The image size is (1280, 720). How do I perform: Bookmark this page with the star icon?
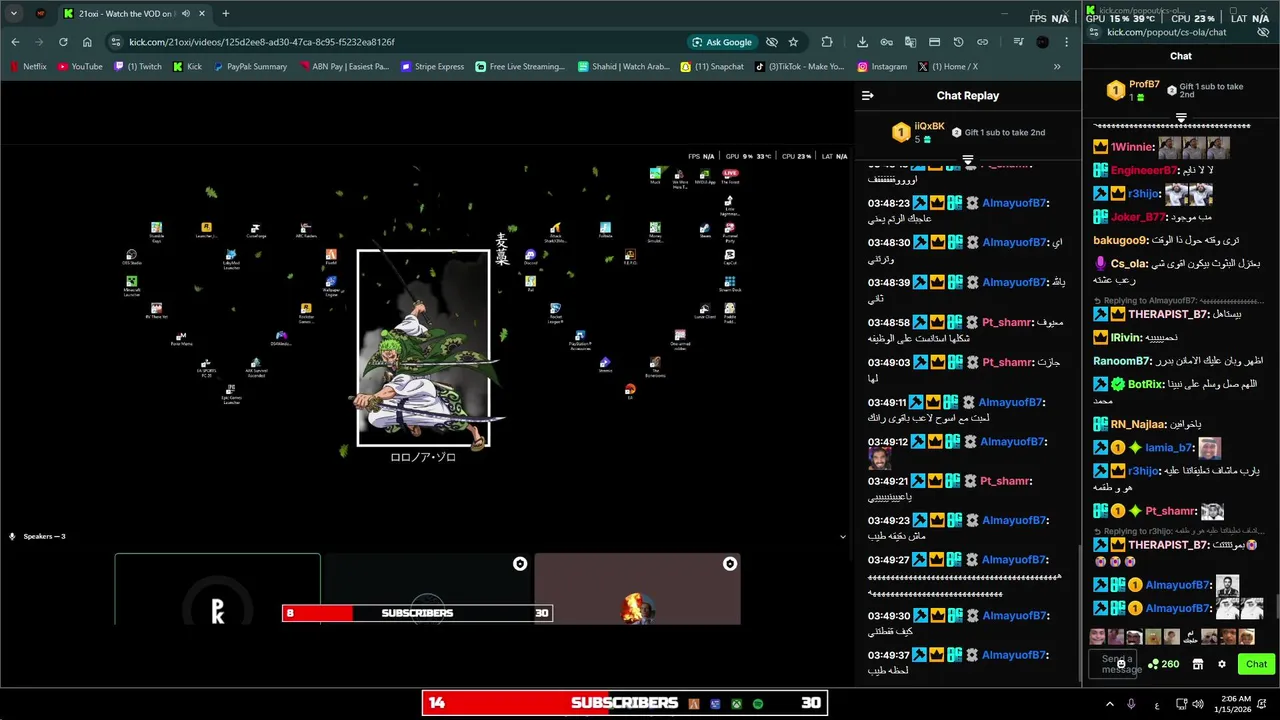tap(793, 42)
